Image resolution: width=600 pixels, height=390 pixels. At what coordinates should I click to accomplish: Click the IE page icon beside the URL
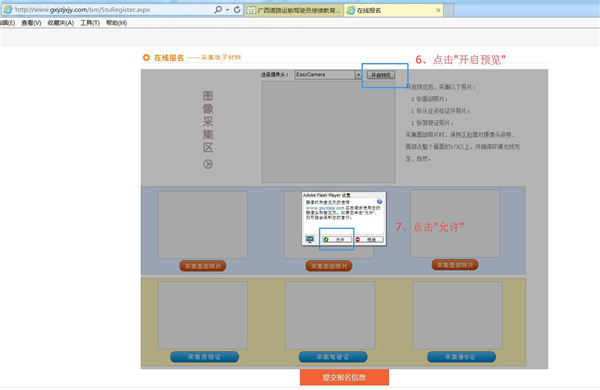tap(8, 10)
